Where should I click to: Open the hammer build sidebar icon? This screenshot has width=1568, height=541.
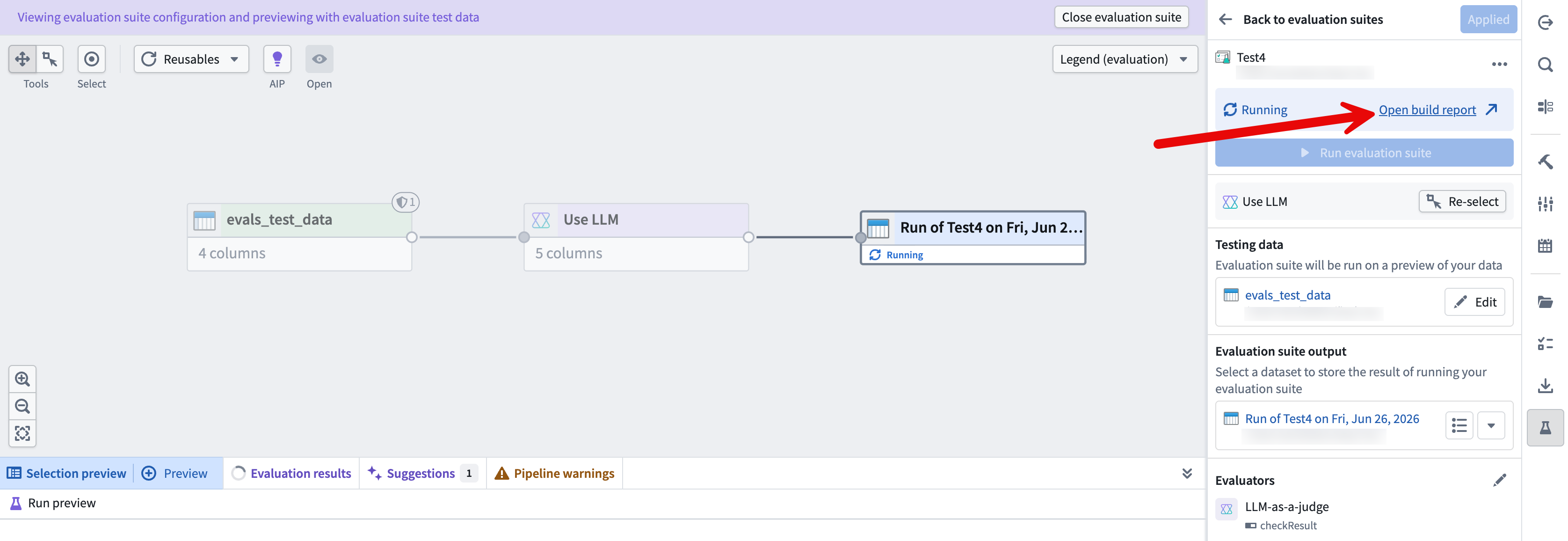1545,161
